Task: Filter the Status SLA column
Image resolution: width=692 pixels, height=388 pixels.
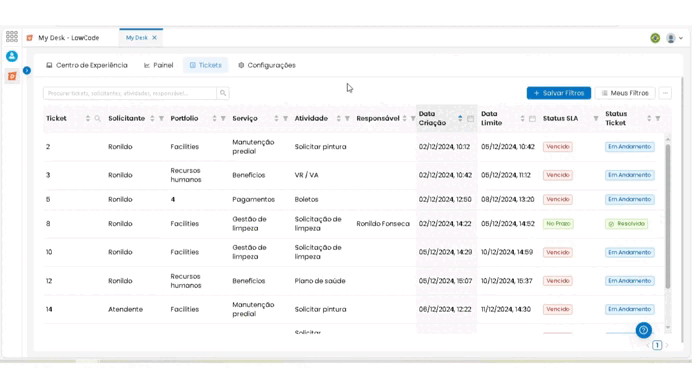Action: click(x=596, y=118)
